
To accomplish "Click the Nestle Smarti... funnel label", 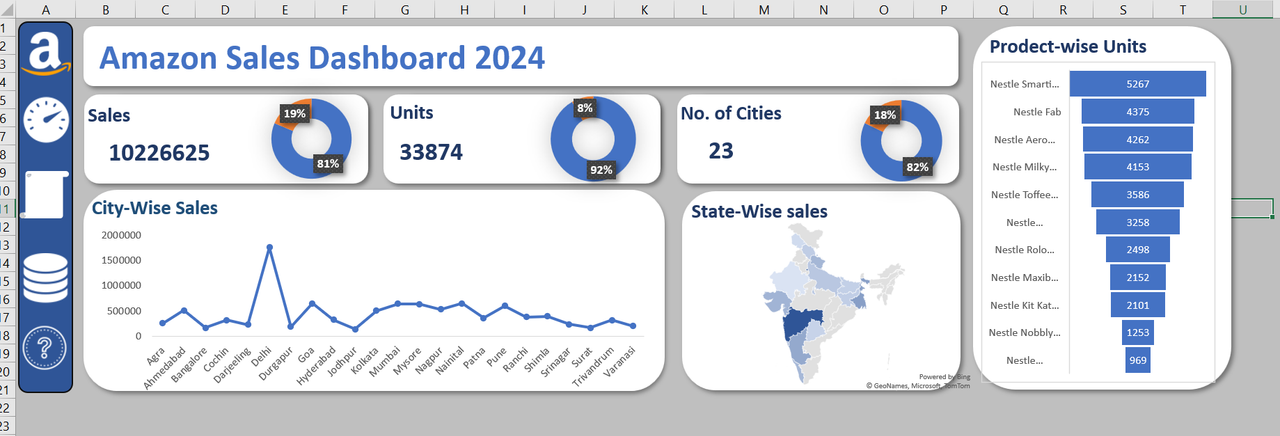I will [1024, 84].
